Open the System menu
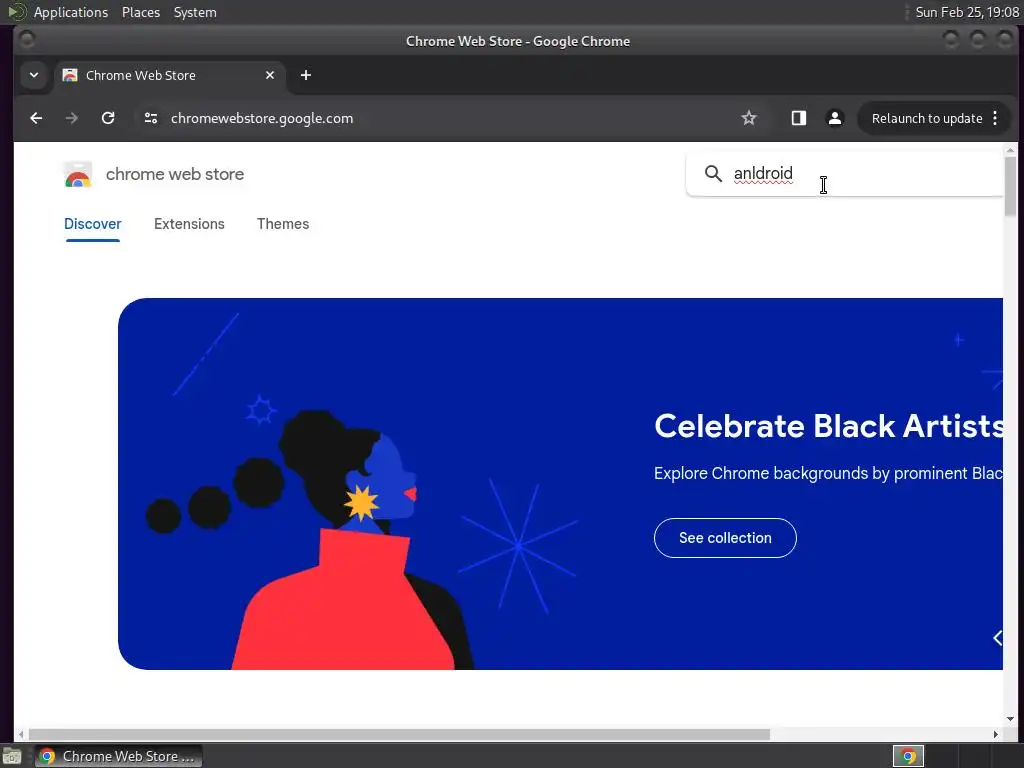The width and height of the screenshot is (1024, 768). (195, 12)
